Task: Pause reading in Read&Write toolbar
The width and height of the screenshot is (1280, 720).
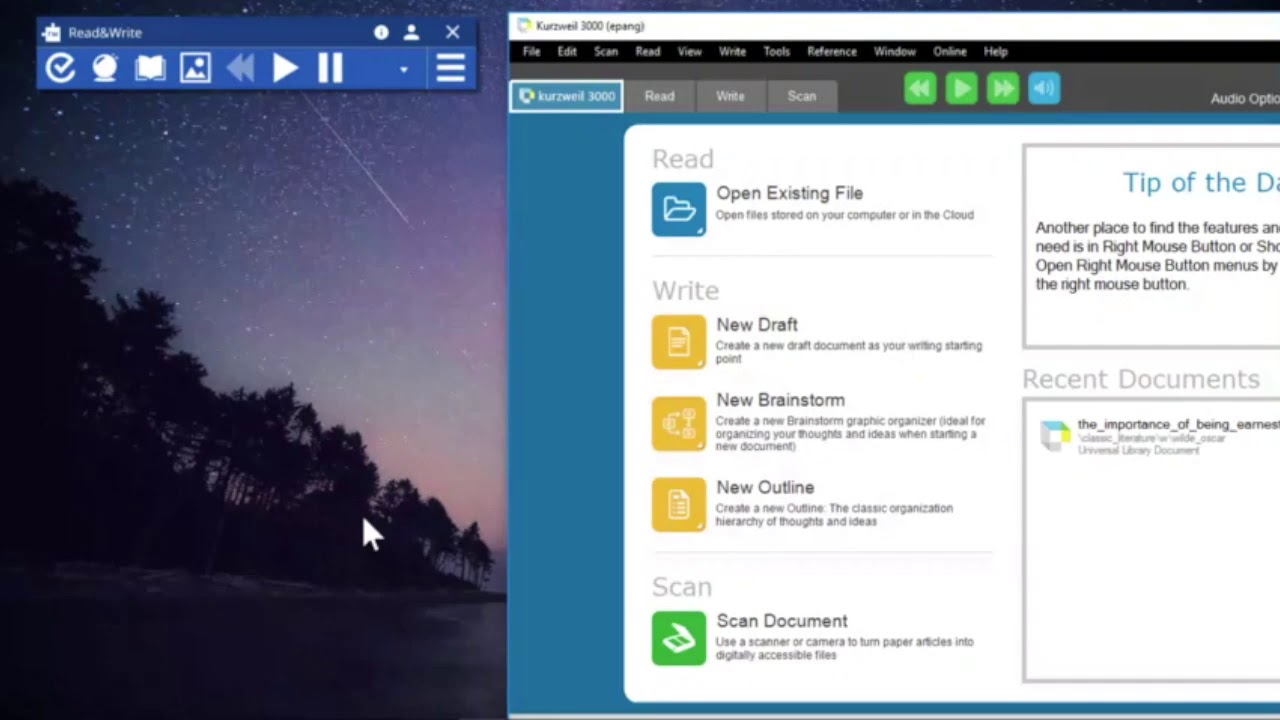Action: click(x=330, y=68)
